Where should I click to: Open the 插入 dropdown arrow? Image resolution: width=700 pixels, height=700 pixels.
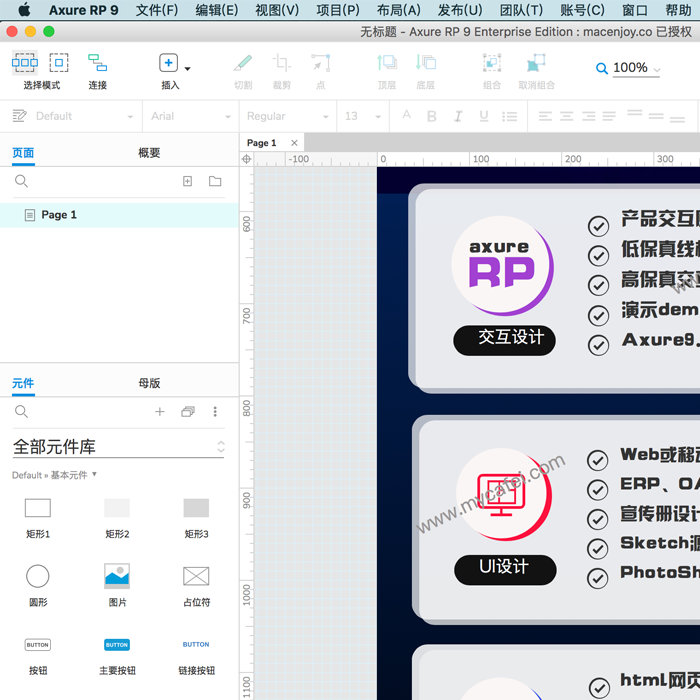tap(188, 69)
